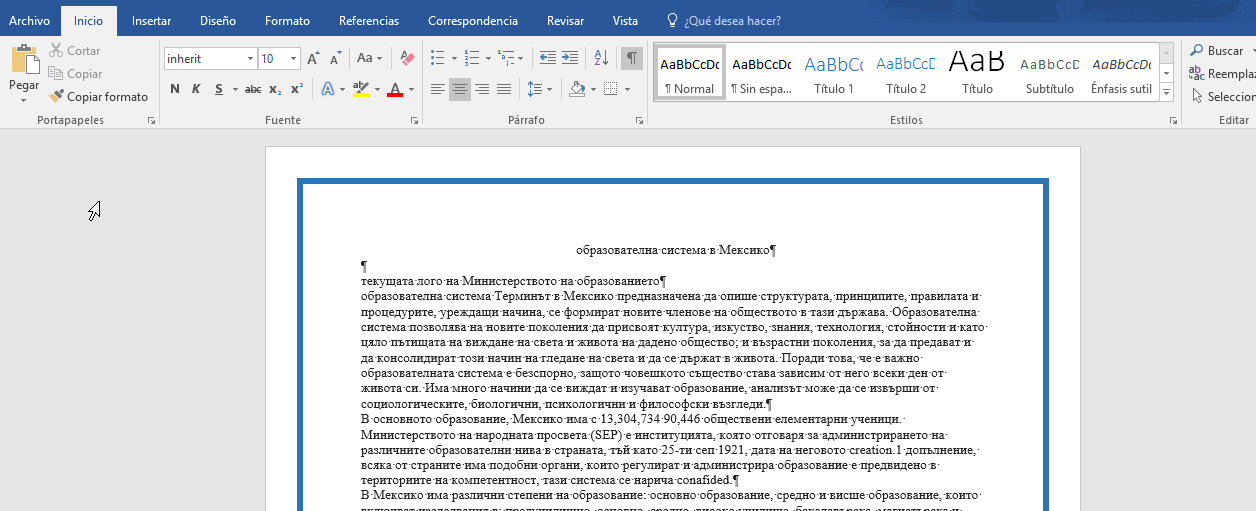Switch to the Correspondencia tab

[473, 20]
